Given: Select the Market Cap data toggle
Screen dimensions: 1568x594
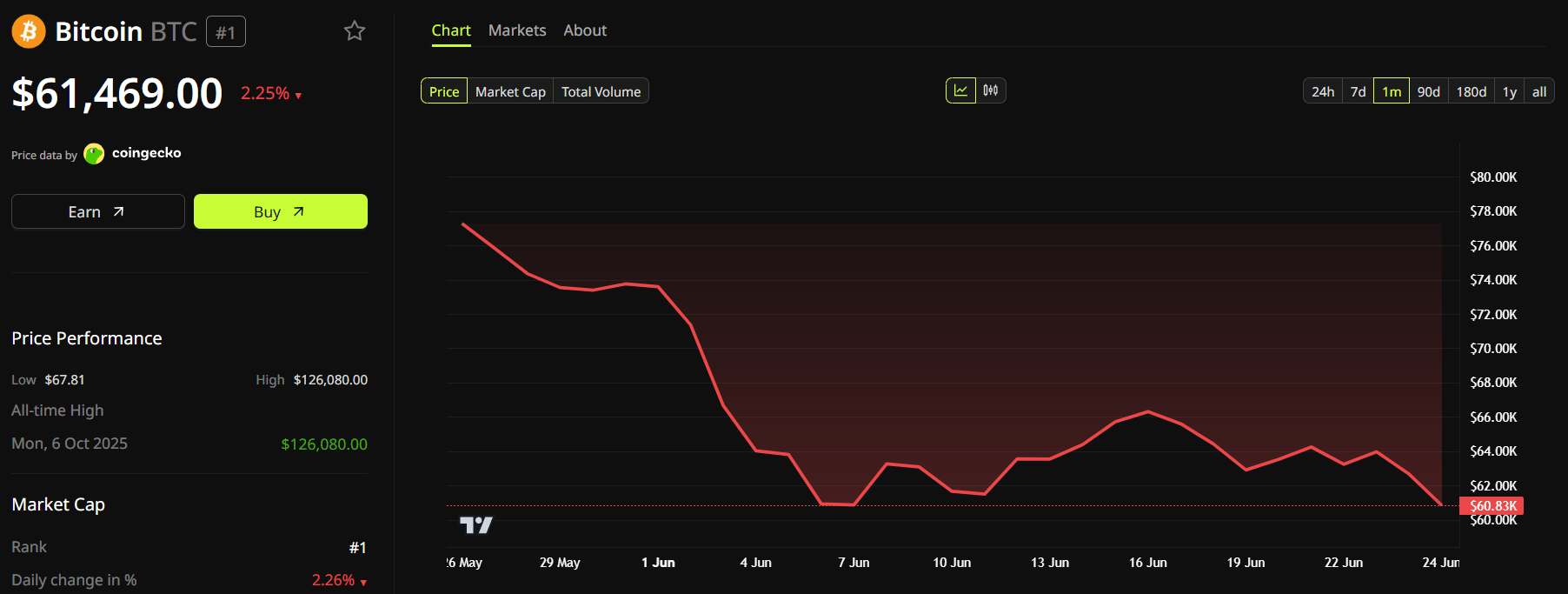Looking at the screenshot, I should point(510,91).
